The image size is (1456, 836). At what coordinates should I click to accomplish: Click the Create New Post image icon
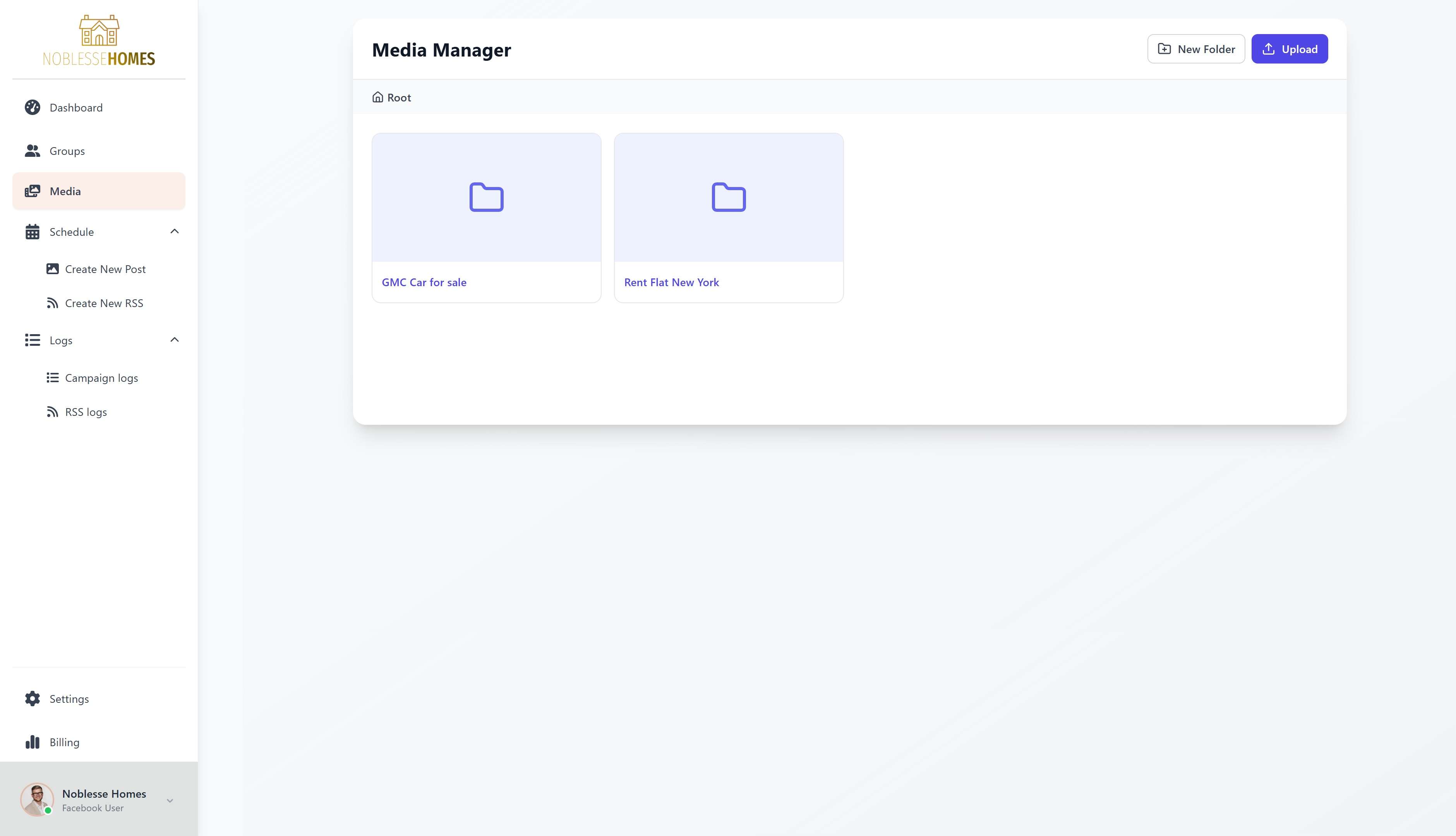click(52, 269)
